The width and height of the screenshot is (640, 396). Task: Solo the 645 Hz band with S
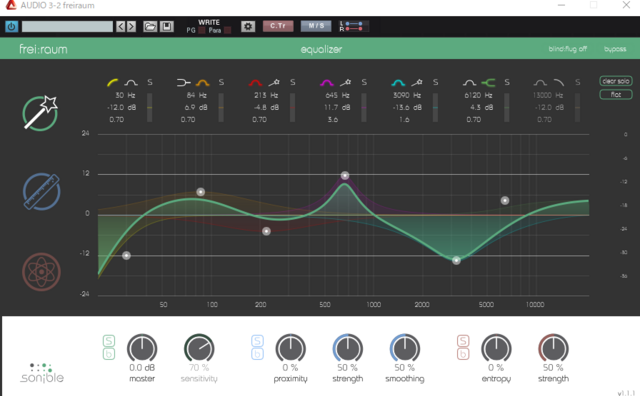364,82
